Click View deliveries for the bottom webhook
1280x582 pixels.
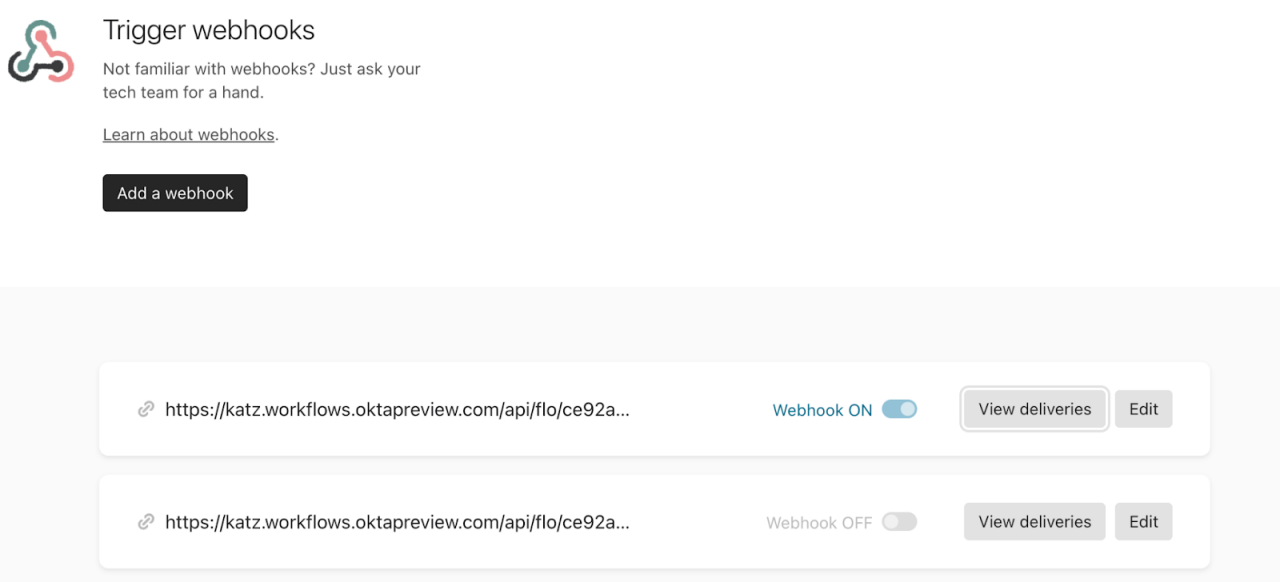coord(1034,521)
